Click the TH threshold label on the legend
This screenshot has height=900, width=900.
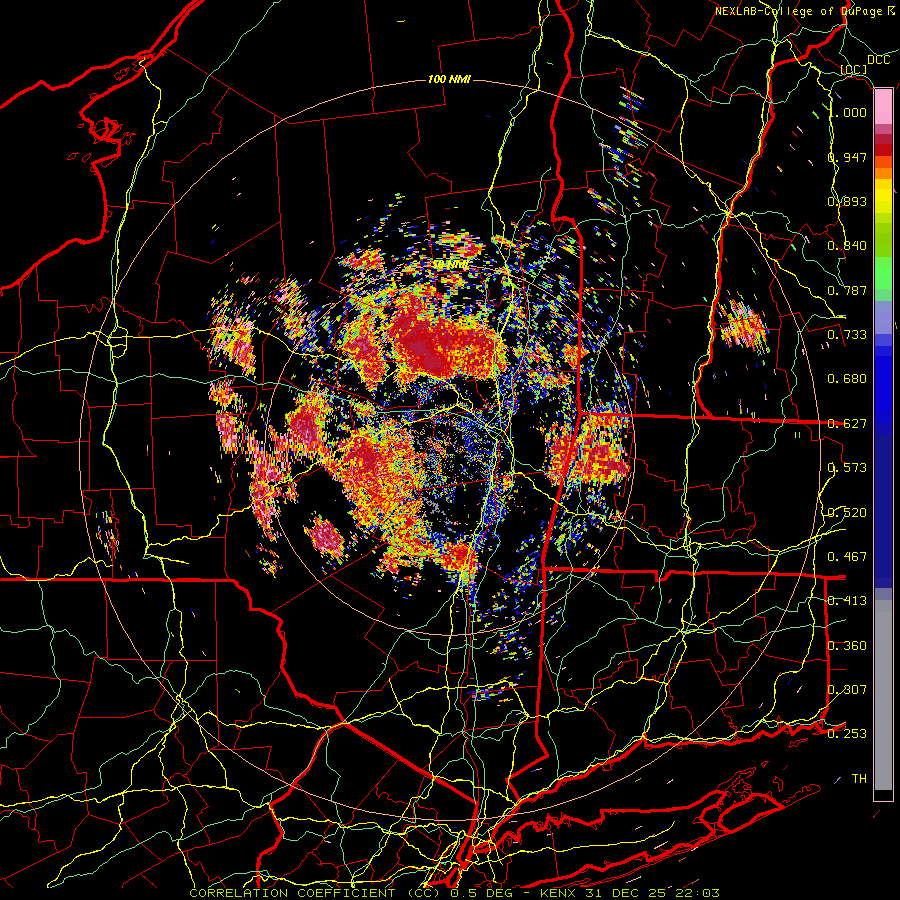point(859,779)
